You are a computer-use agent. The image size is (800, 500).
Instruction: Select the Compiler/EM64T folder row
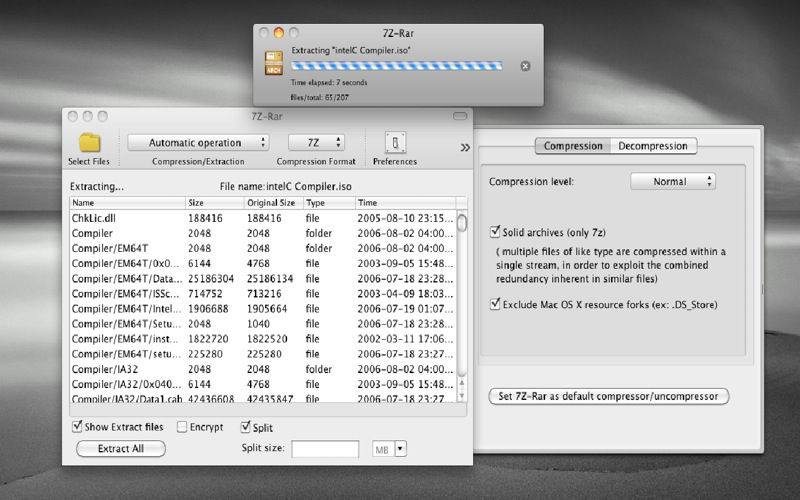click(263, 248)
